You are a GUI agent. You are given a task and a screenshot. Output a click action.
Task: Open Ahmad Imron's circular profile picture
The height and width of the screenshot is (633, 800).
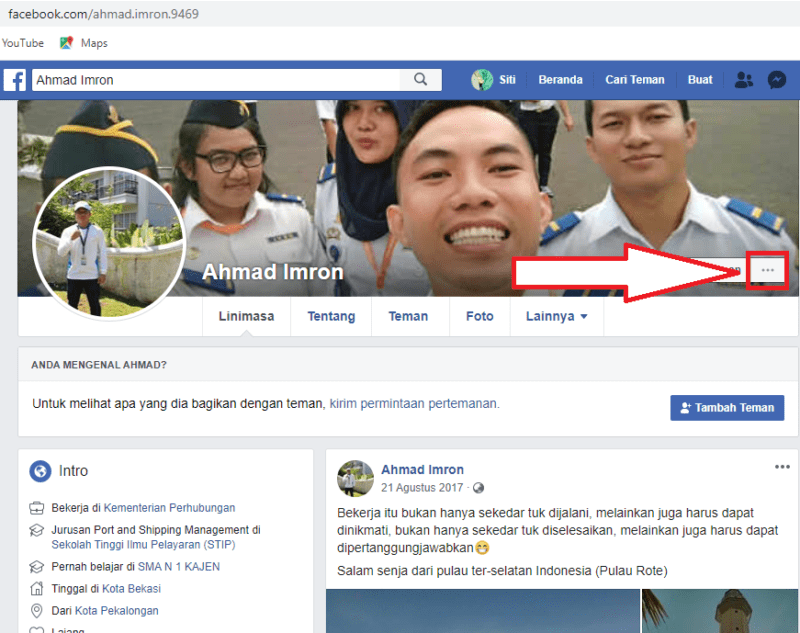(x=109, y=243)
